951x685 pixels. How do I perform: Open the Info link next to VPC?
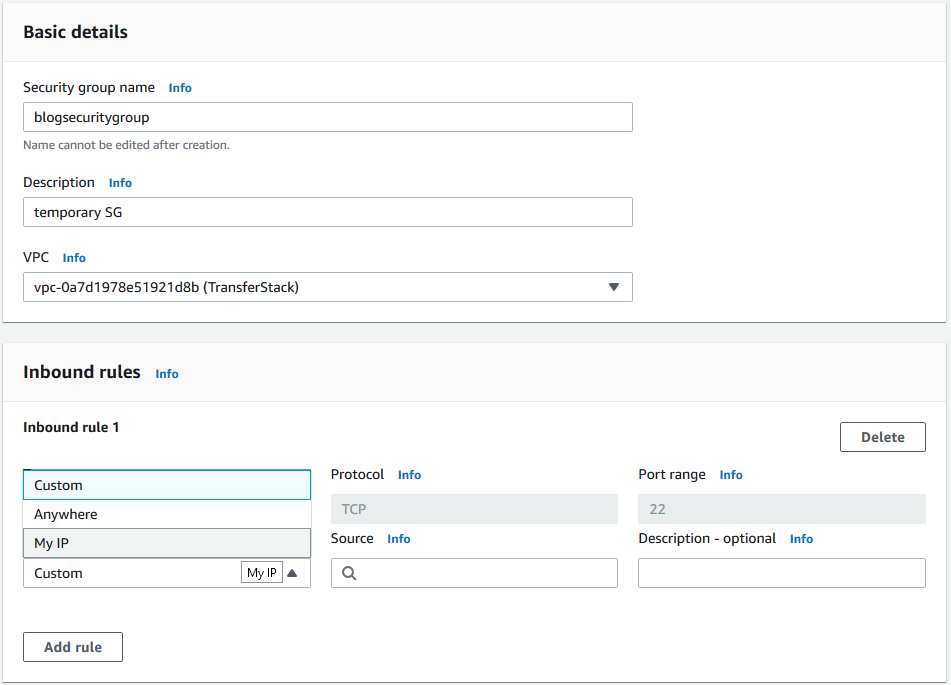[74, 258]
